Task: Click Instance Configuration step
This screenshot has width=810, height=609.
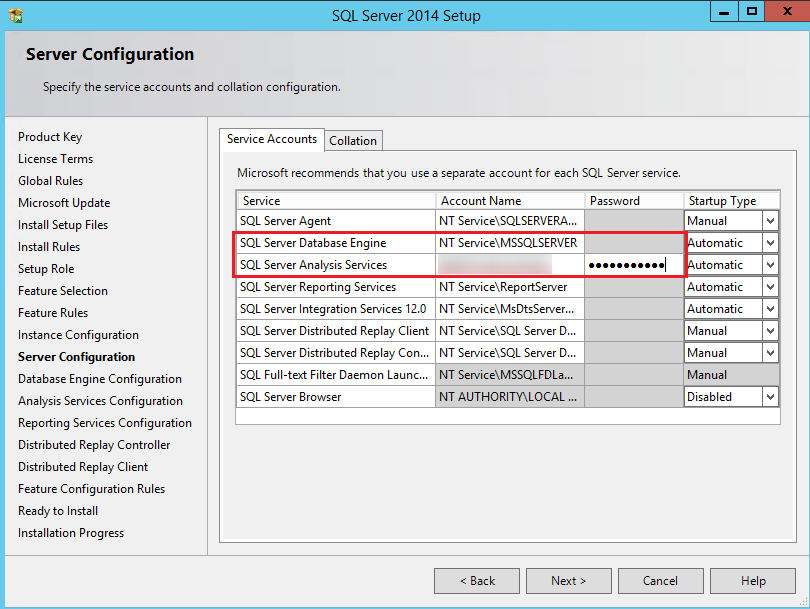Action: pyautogui.click(x=79, y=335)
